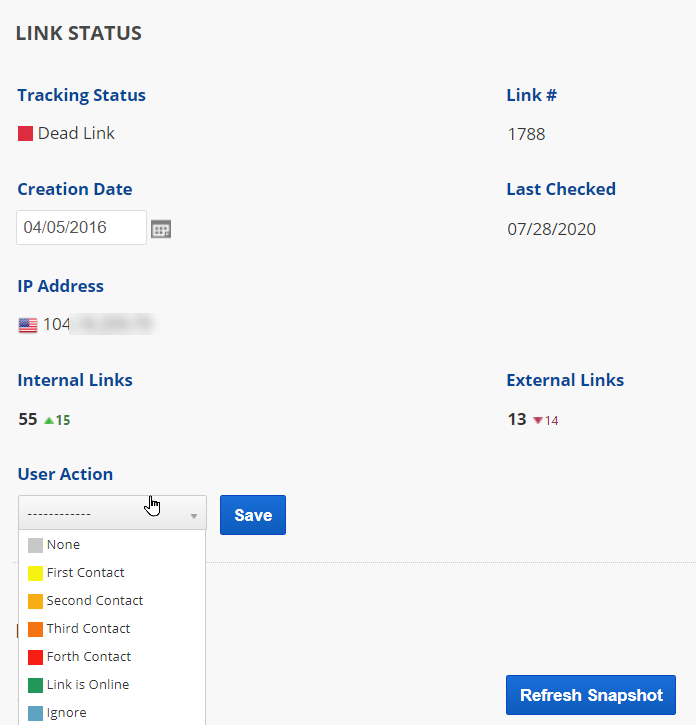Set user action to Link is Online
This screenshot has width=696, height=725.
87,685
